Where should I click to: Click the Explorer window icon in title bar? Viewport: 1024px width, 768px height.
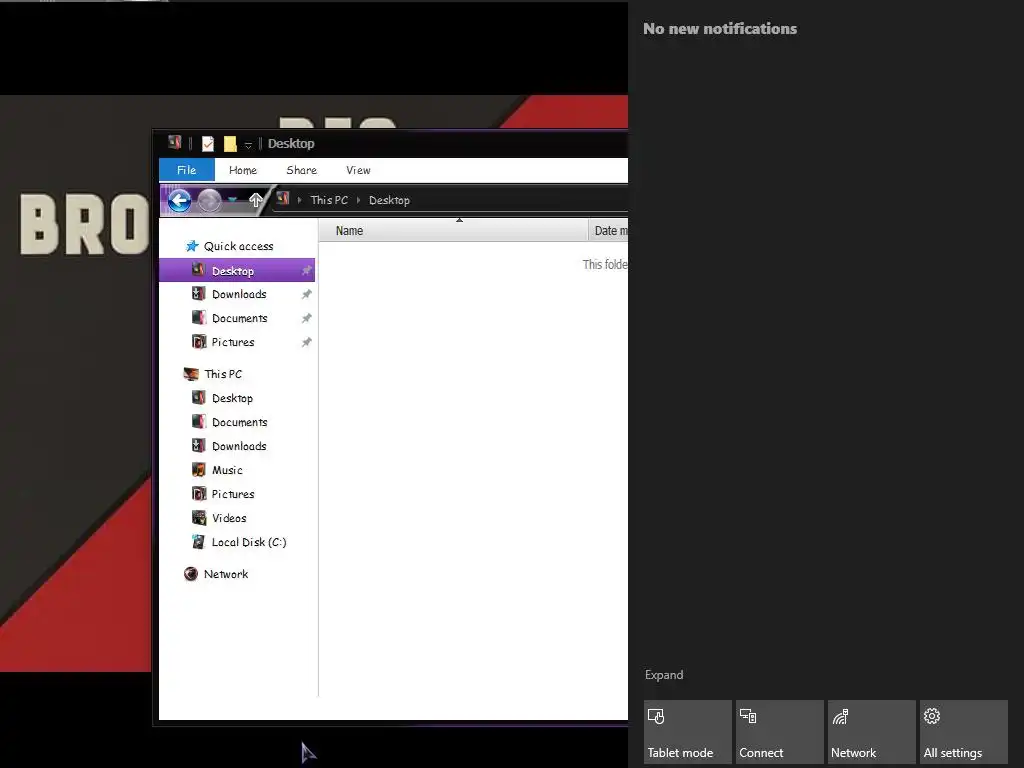[x=174, y=142]
